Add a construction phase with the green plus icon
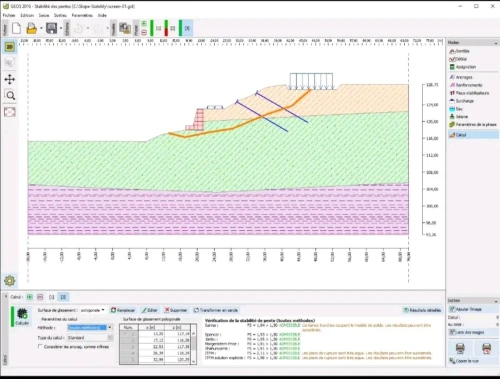The width and height of the screenshot is (500, 379). tap(144, 24)
